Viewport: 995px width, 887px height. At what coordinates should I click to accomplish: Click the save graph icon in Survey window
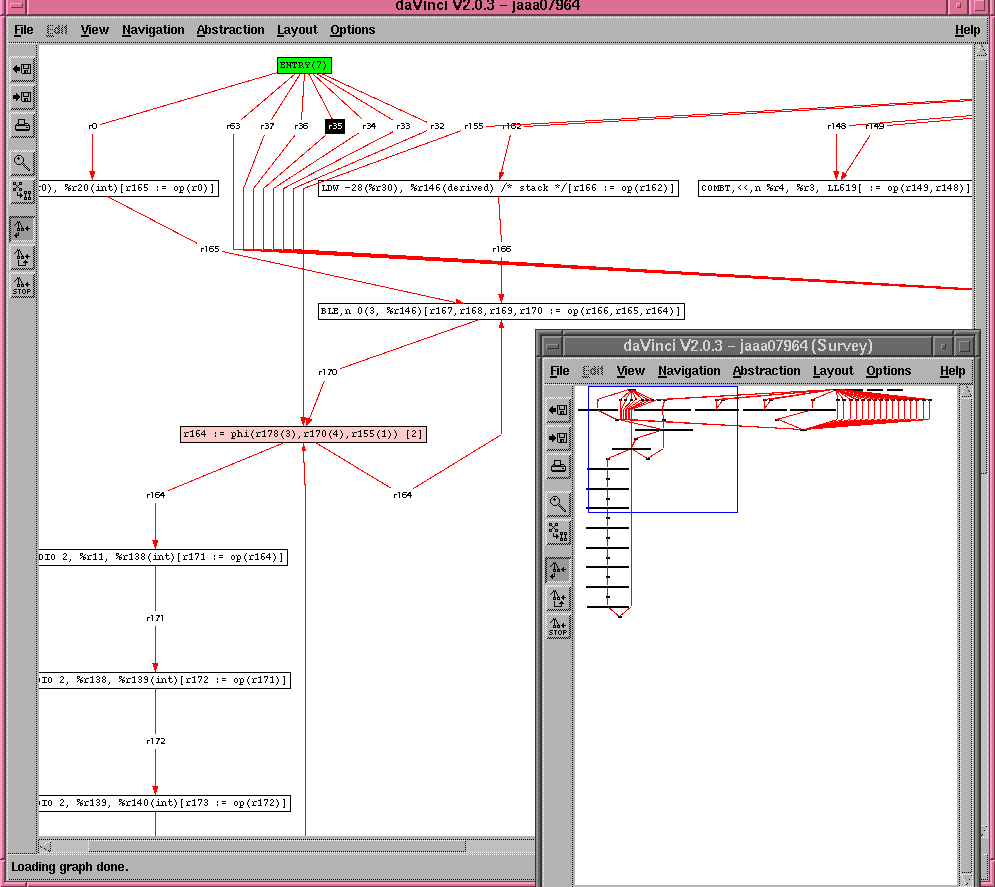pos(558,438)
